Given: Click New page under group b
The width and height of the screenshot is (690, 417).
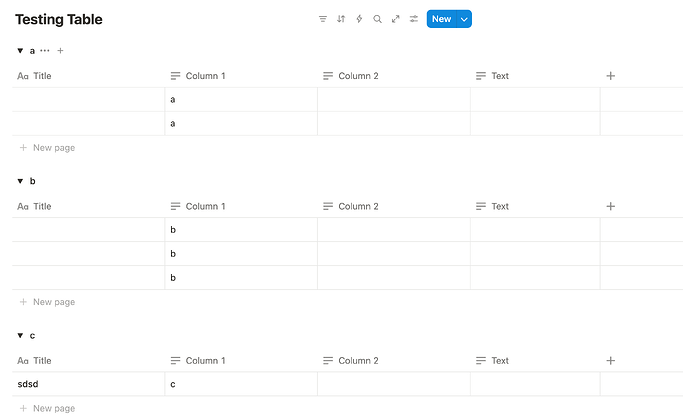Looking at the screenshot, I should pos(48,302).
